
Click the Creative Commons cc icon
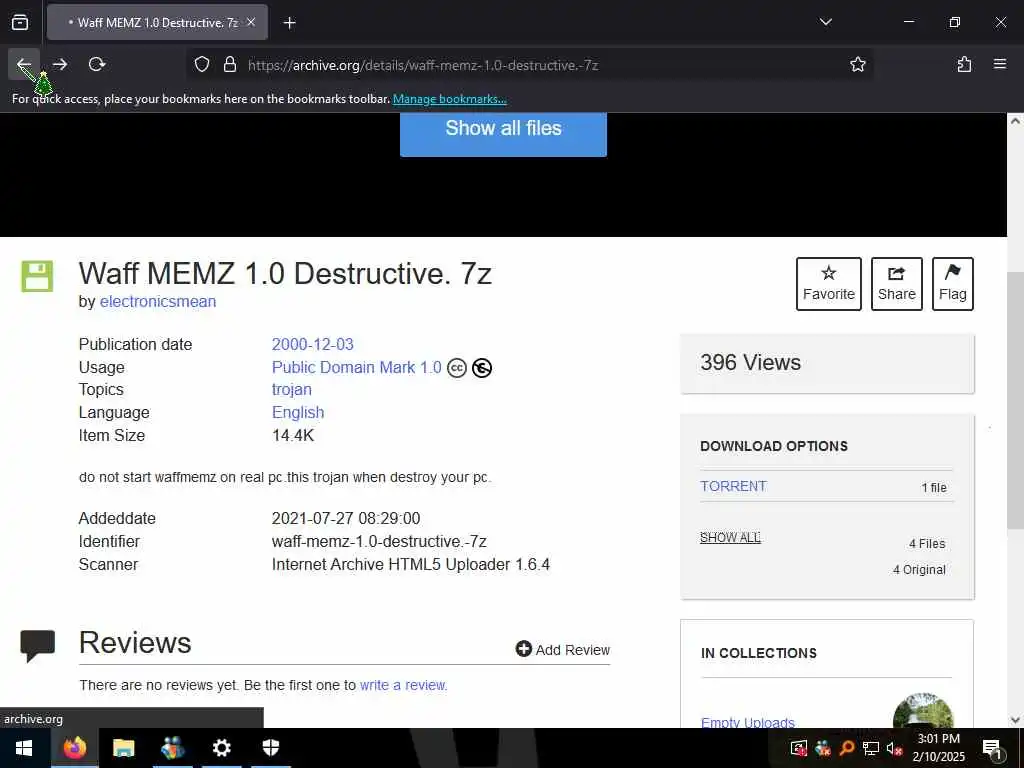pyautogui.click(x=456, y=368)
